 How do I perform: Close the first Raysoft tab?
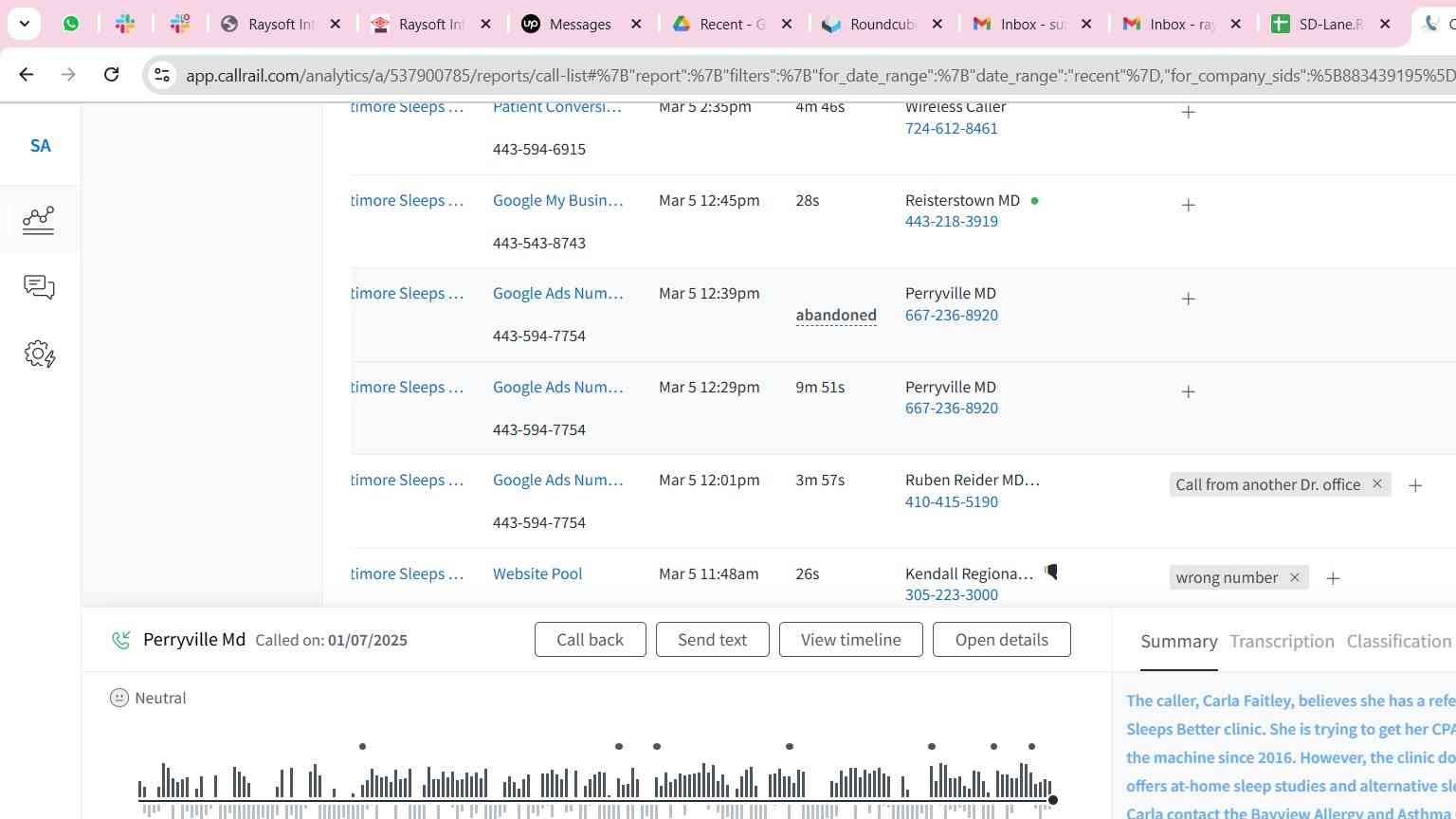point(335,24)
